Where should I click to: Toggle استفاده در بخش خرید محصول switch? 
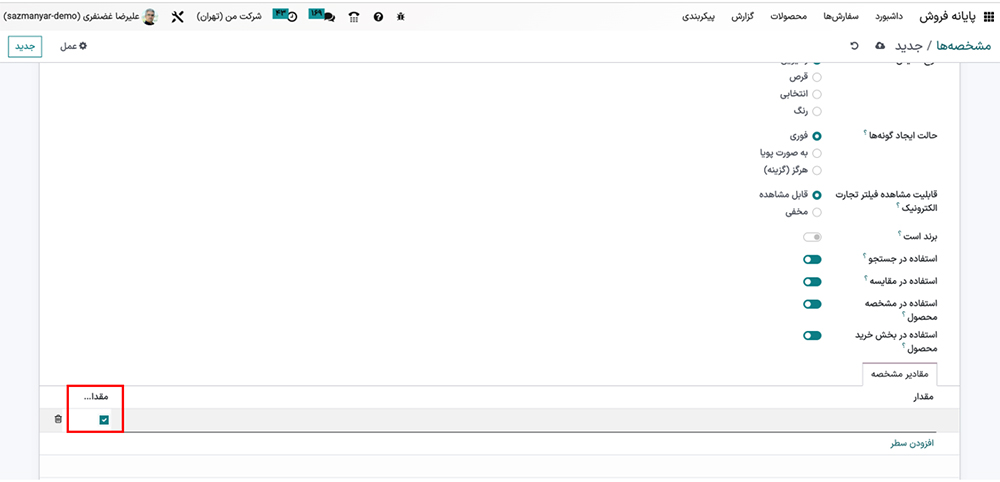(x=812, y=335)
